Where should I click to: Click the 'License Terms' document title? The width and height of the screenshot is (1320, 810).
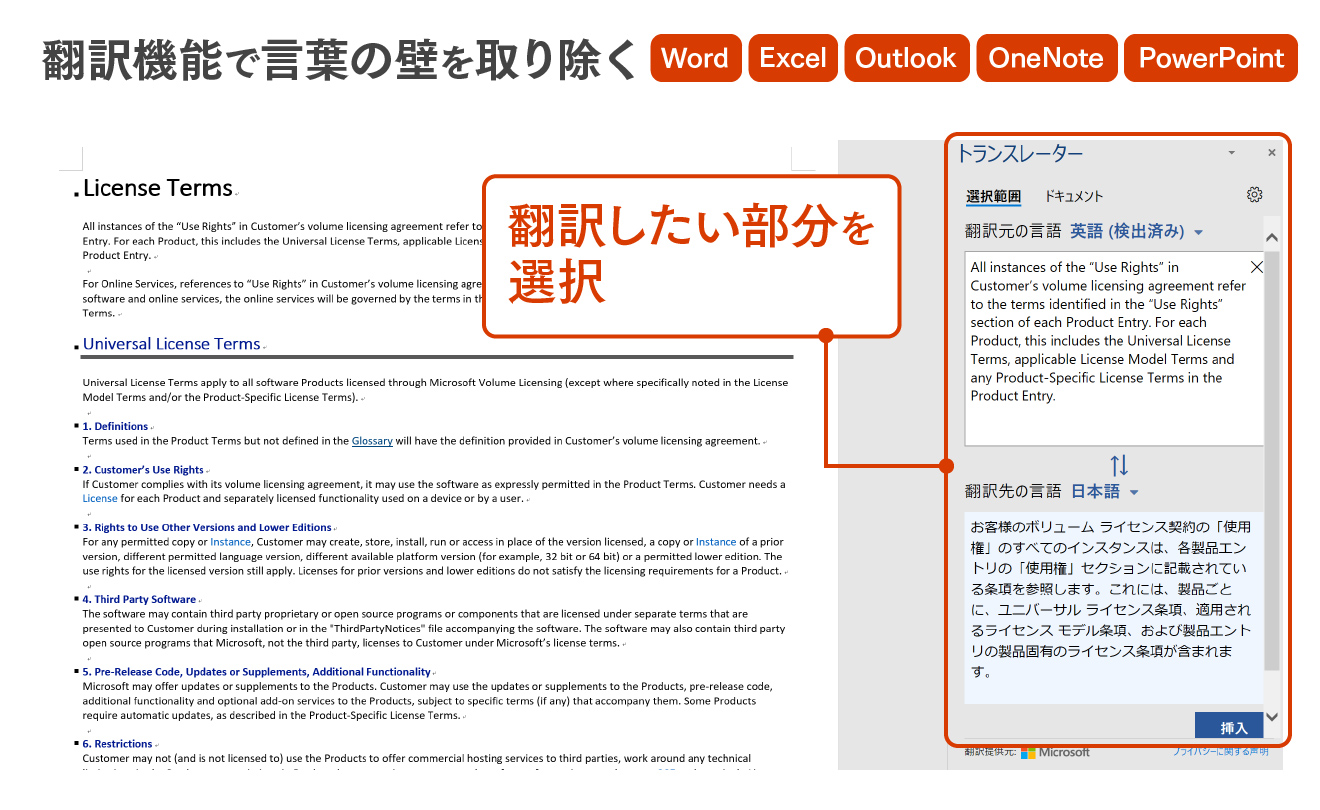pos(158,188)
